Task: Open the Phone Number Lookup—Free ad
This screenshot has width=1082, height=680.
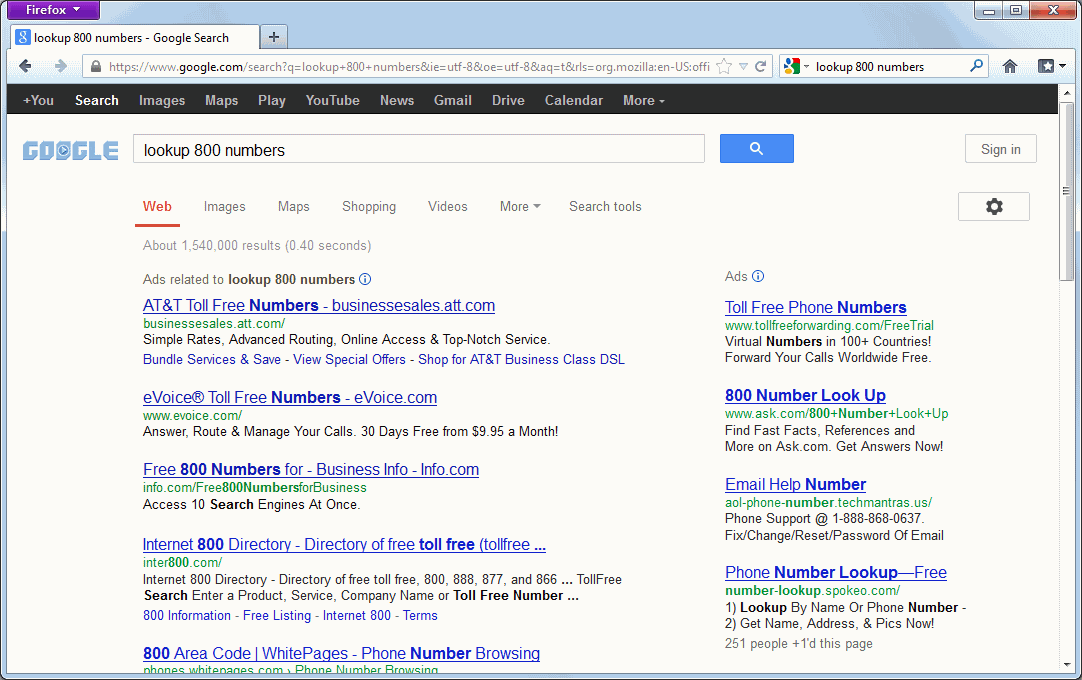Action: (836, 572)
